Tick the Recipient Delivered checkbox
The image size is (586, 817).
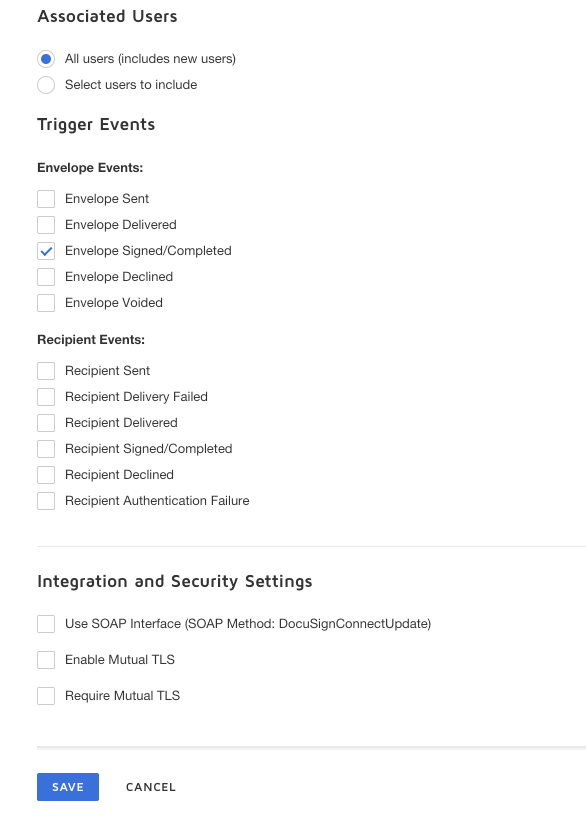coord(46,423)
